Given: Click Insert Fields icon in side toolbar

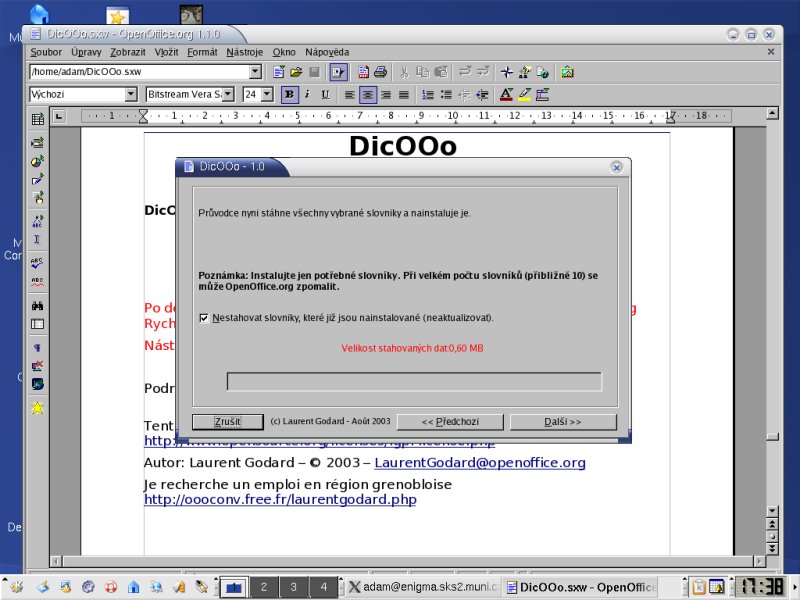Looking at the screenshot, I should 37,142.
